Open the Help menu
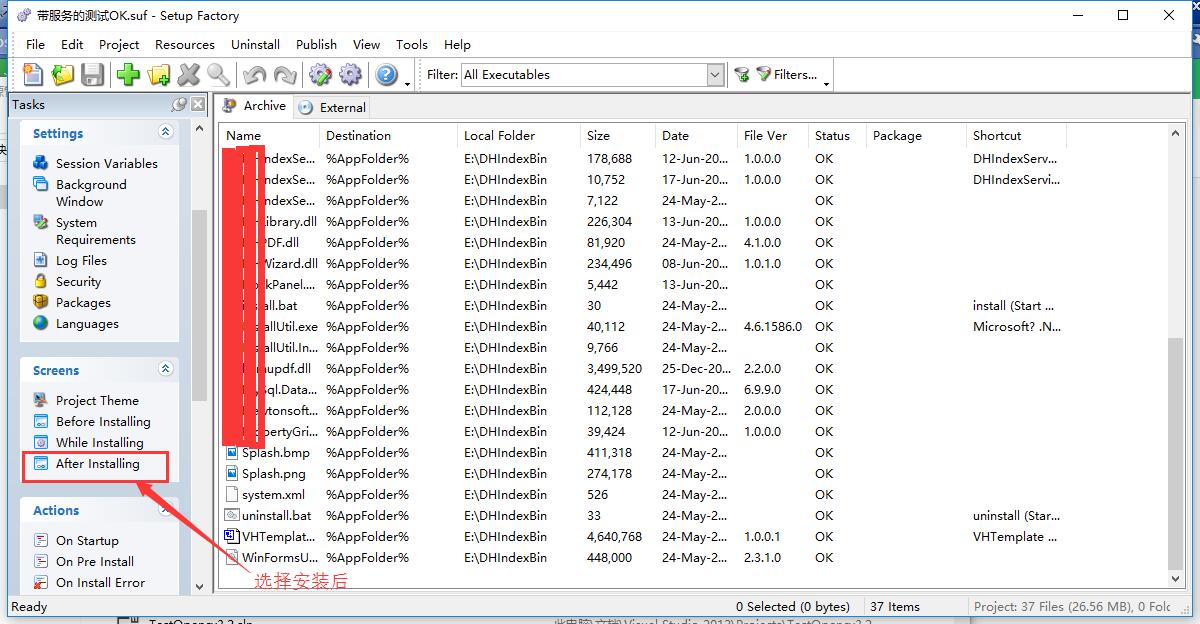Screen dimensions: 1200x624 click(457, 44)
